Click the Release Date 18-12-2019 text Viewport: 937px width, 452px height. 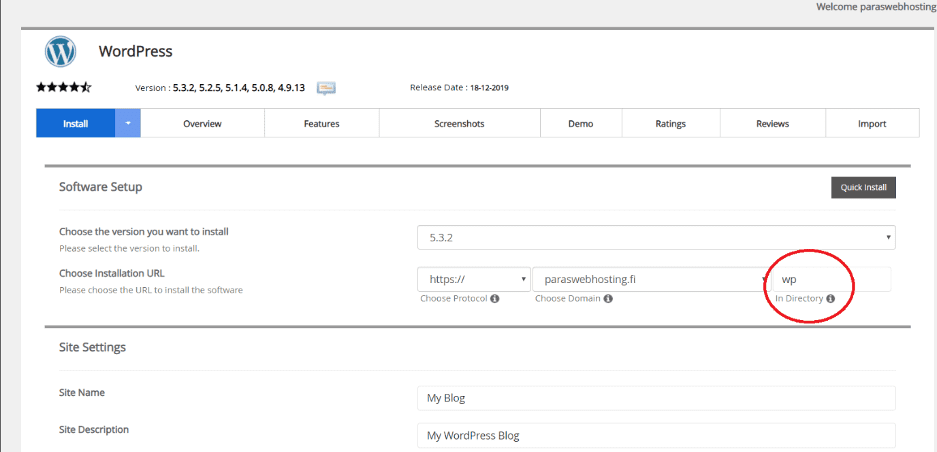coord(460,88)
